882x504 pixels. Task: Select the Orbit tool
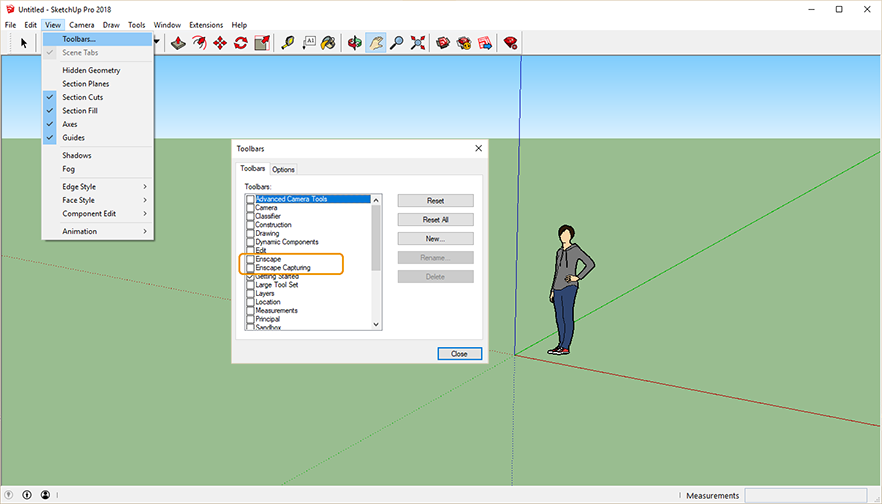(x=354, y=43)
